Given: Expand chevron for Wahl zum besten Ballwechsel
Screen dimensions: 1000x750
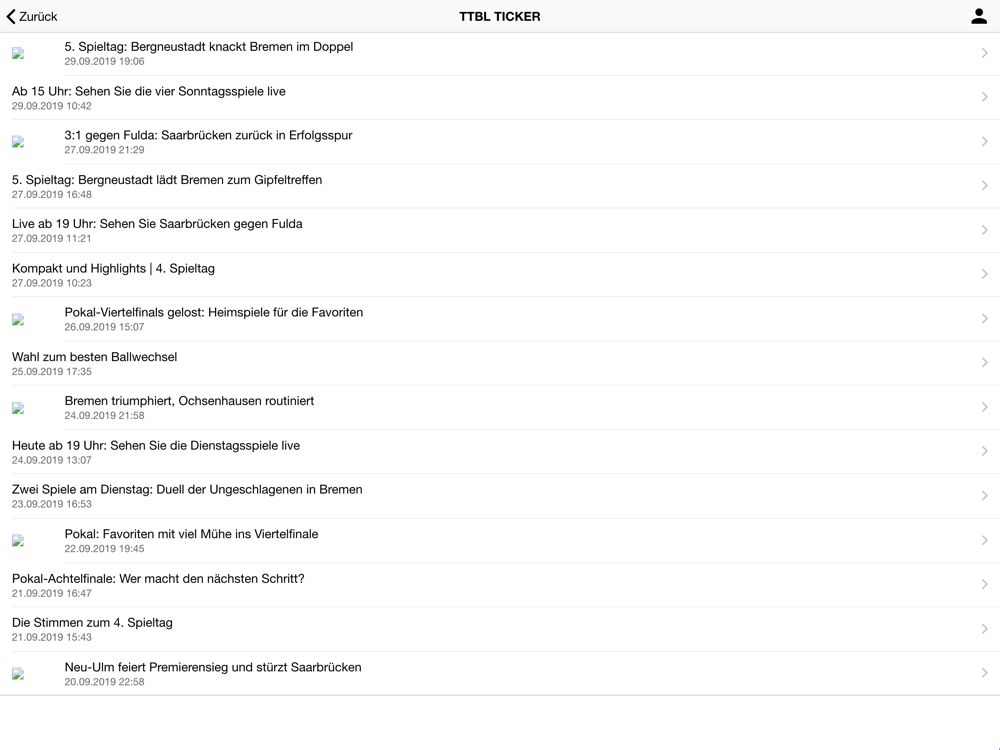Looking at the screenshot, I should pos(985,363).
